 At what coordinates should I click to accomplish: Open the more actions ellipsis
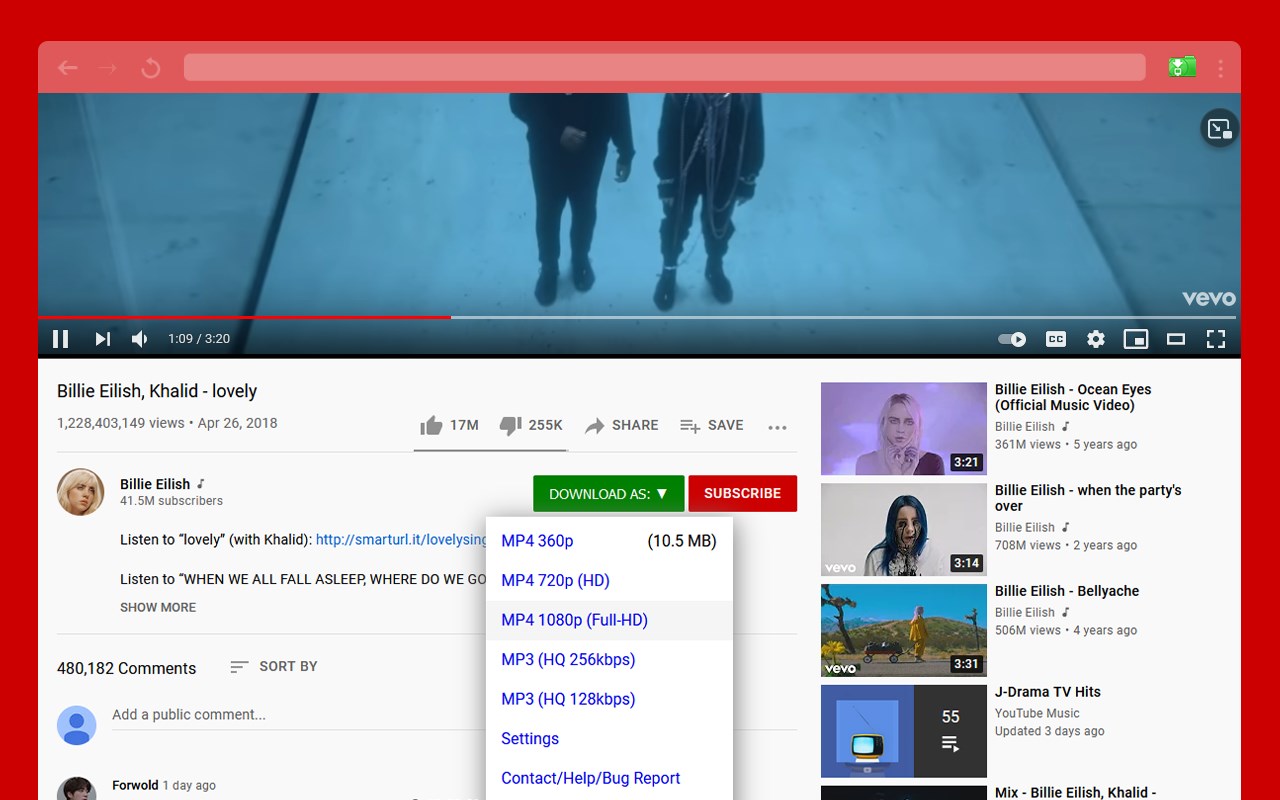(x=777, y=427)
